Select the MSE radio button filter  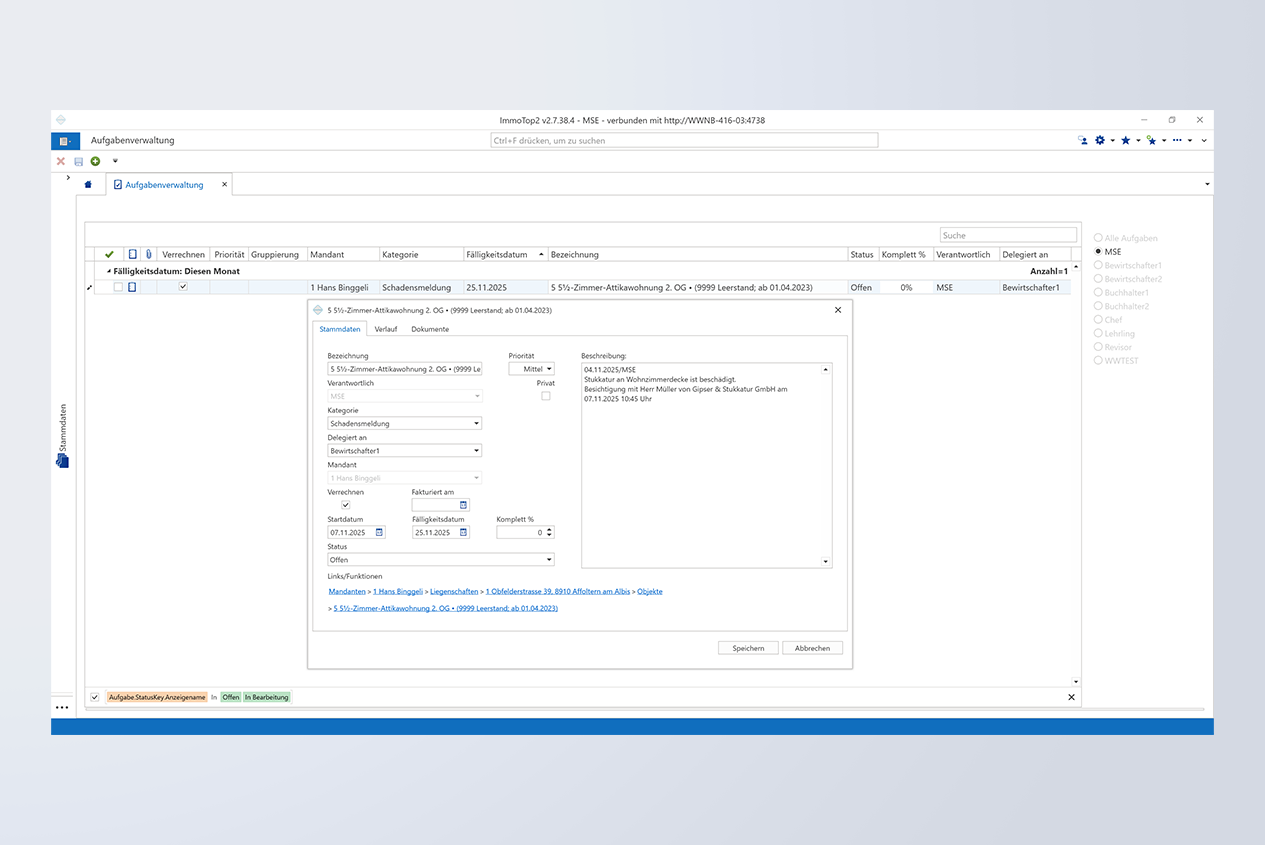[x=1098, y=252]
